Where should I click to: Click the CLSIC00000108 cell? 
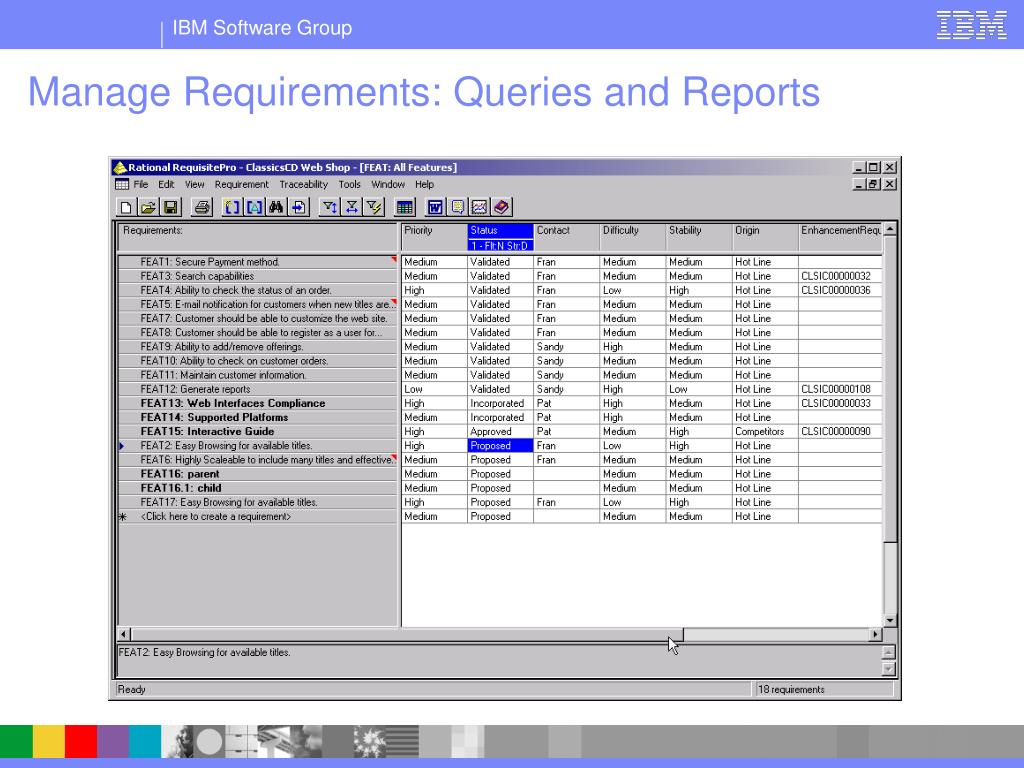(x=840, y=389)
